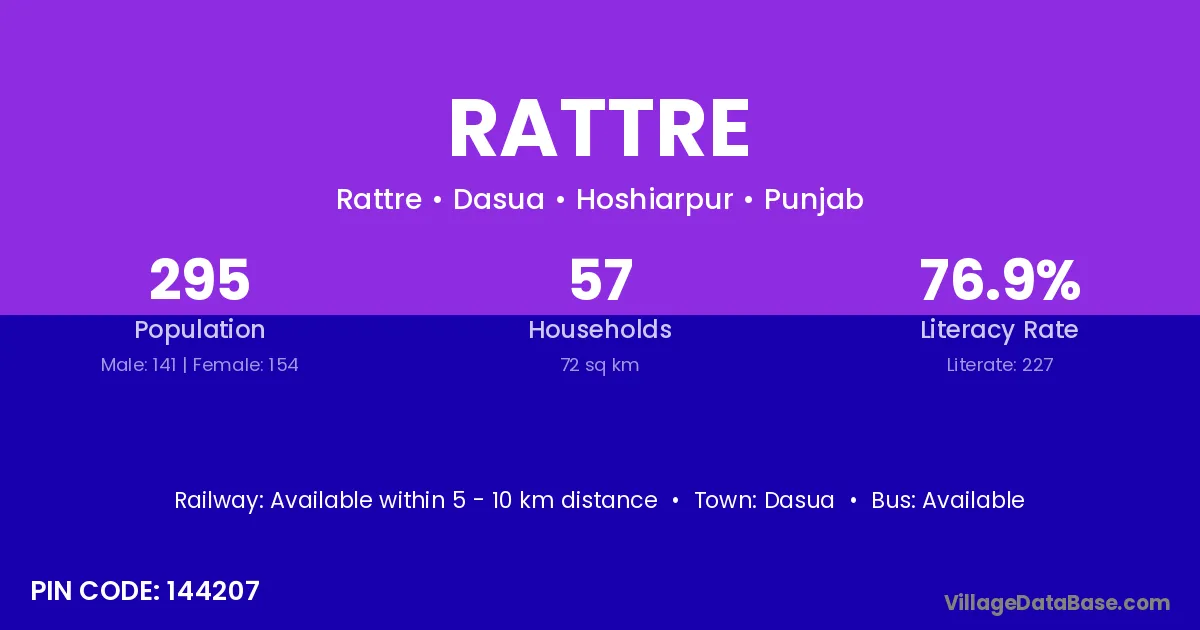Open Punjab in the location breadcrumb
Image resolution: width=1200 pixels, height=630 pixels.
[x=813, y=200]
